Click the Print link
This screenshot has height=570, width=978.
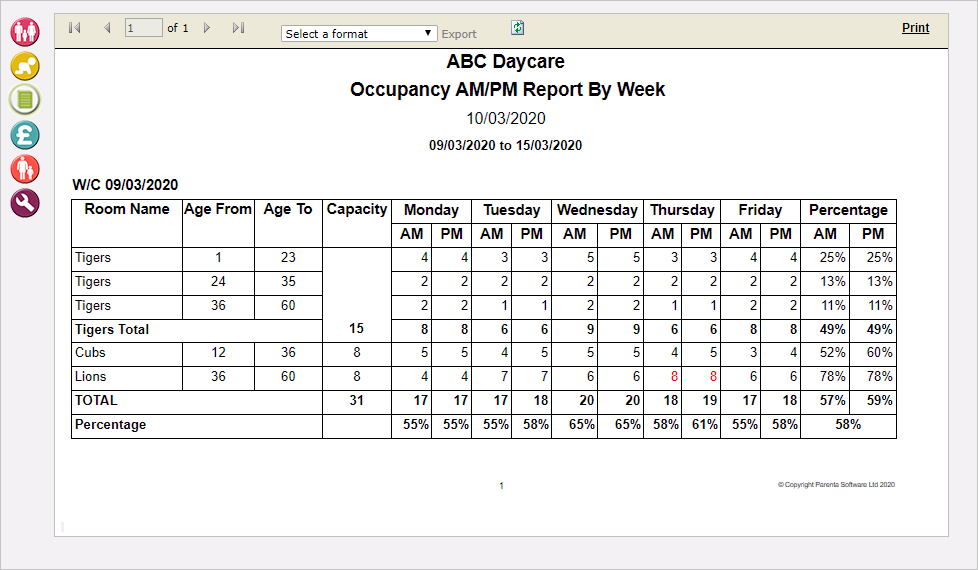(x=915, y=27)
